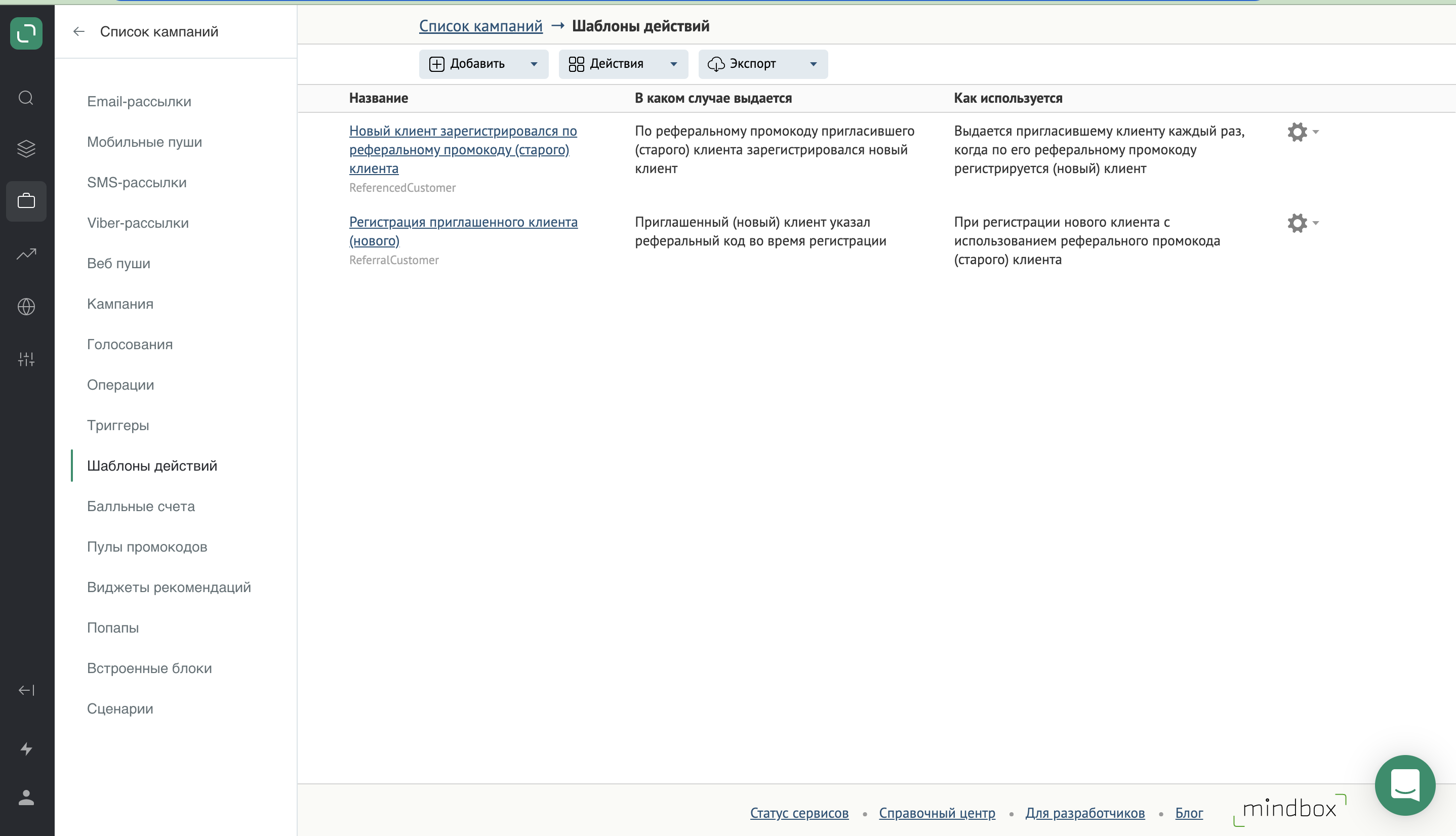Open the chat support bubble
The height and width of the screenshot is (836, 1456).
[x=1405, y=785]
